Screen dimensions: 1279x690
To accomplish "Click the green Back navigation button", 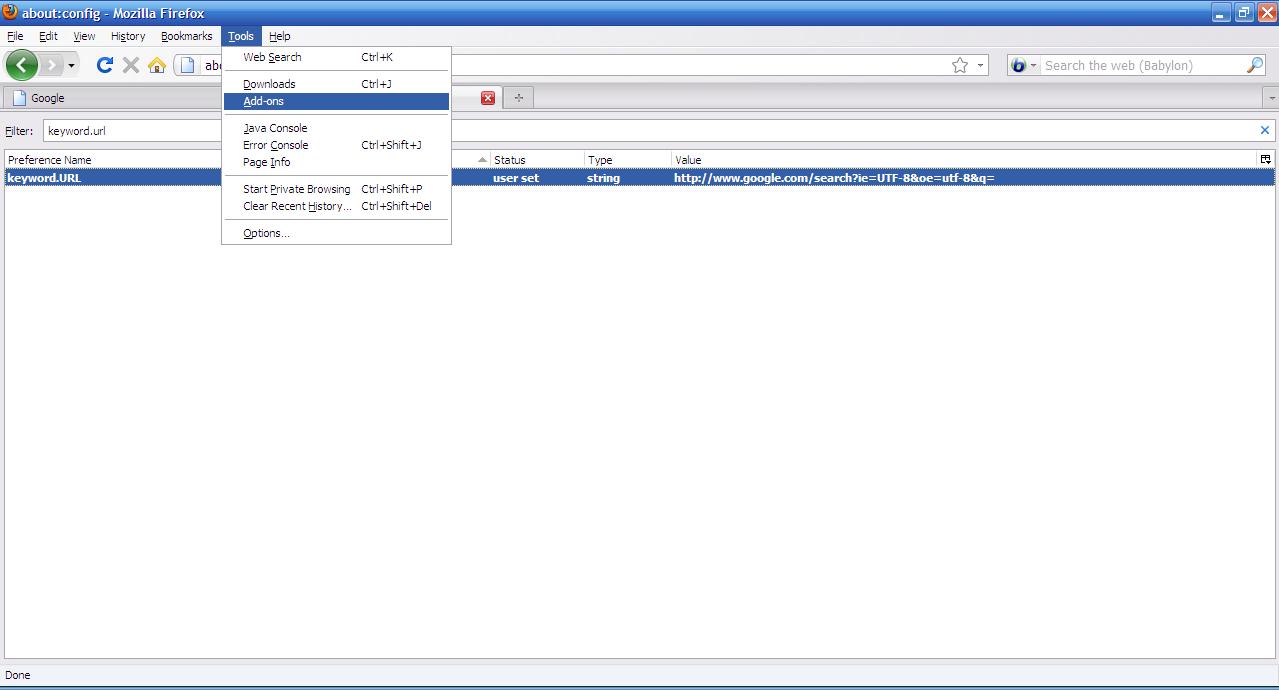I will click(22, 65).
